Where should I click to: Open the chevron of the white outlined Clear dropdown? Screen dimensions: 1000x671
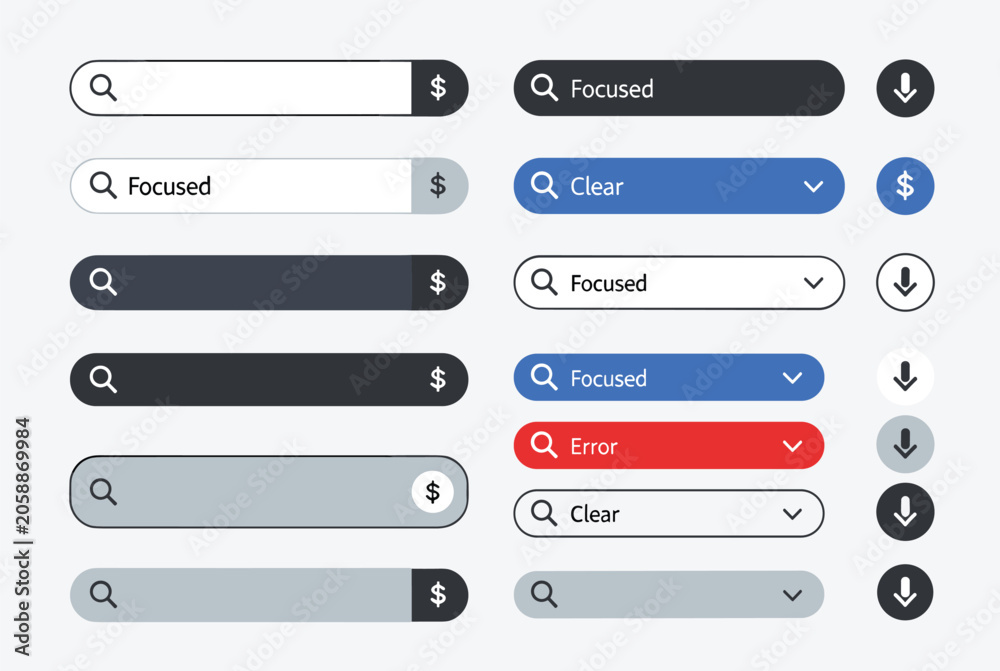792,513
